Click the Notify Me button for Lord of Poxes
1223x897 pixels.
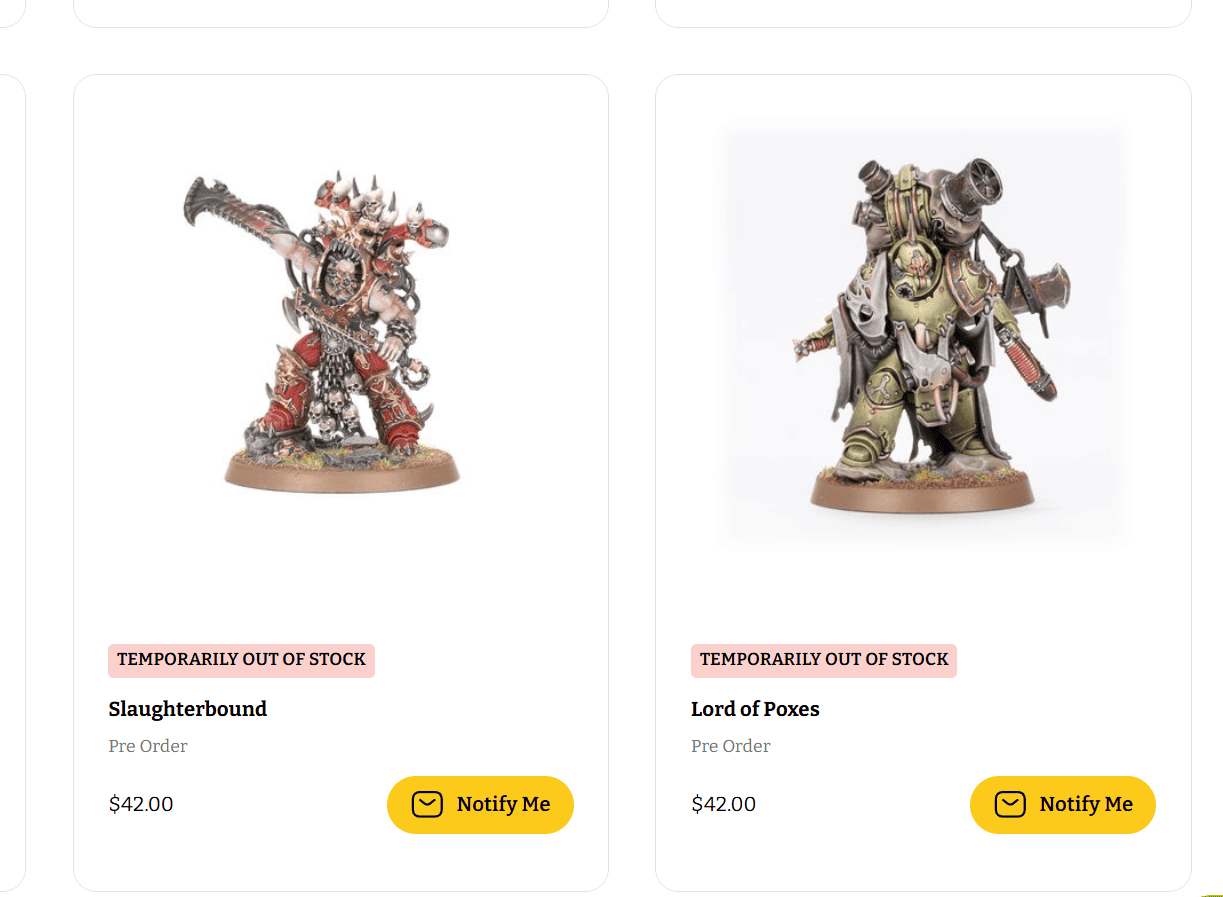[1063, 804]
